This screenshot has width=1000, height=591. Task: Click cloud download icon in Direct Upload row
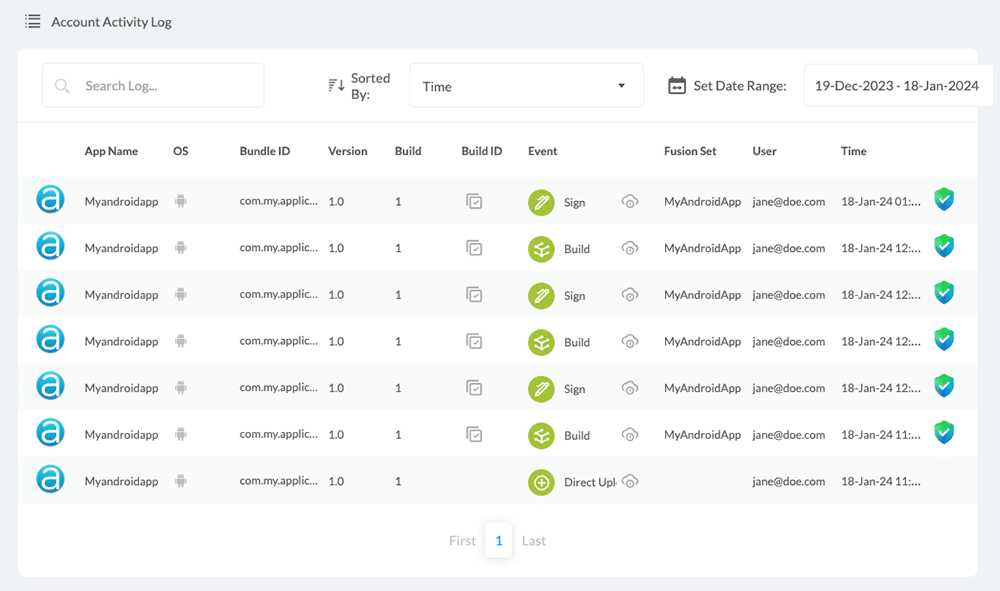pyautogui.click(x=630, y=482)
